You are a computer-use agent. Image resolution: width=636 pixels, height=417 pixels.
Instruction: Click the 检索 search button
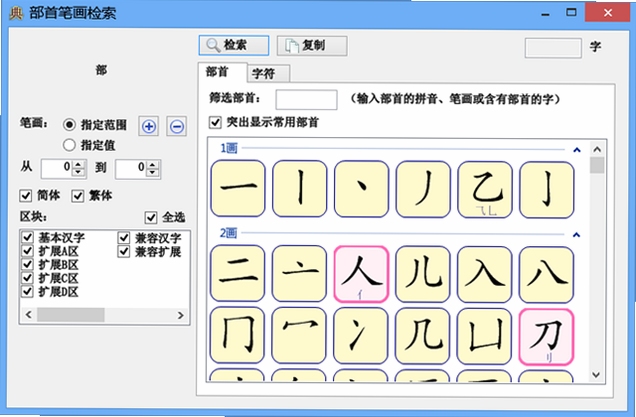[234, 45]
